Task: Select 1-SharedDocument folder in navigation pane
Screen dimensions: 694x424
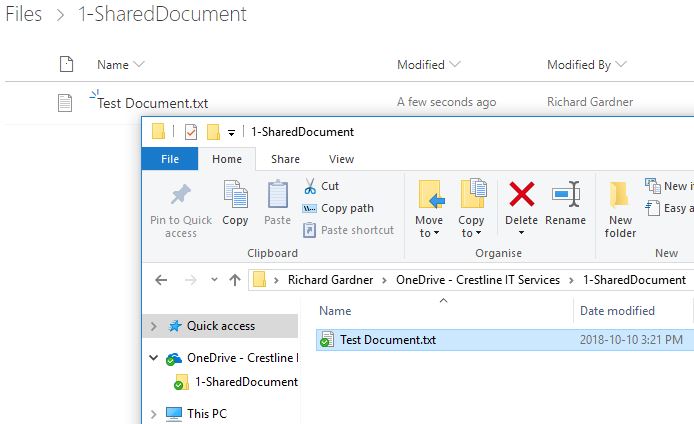Action: (x=245, y=382)
